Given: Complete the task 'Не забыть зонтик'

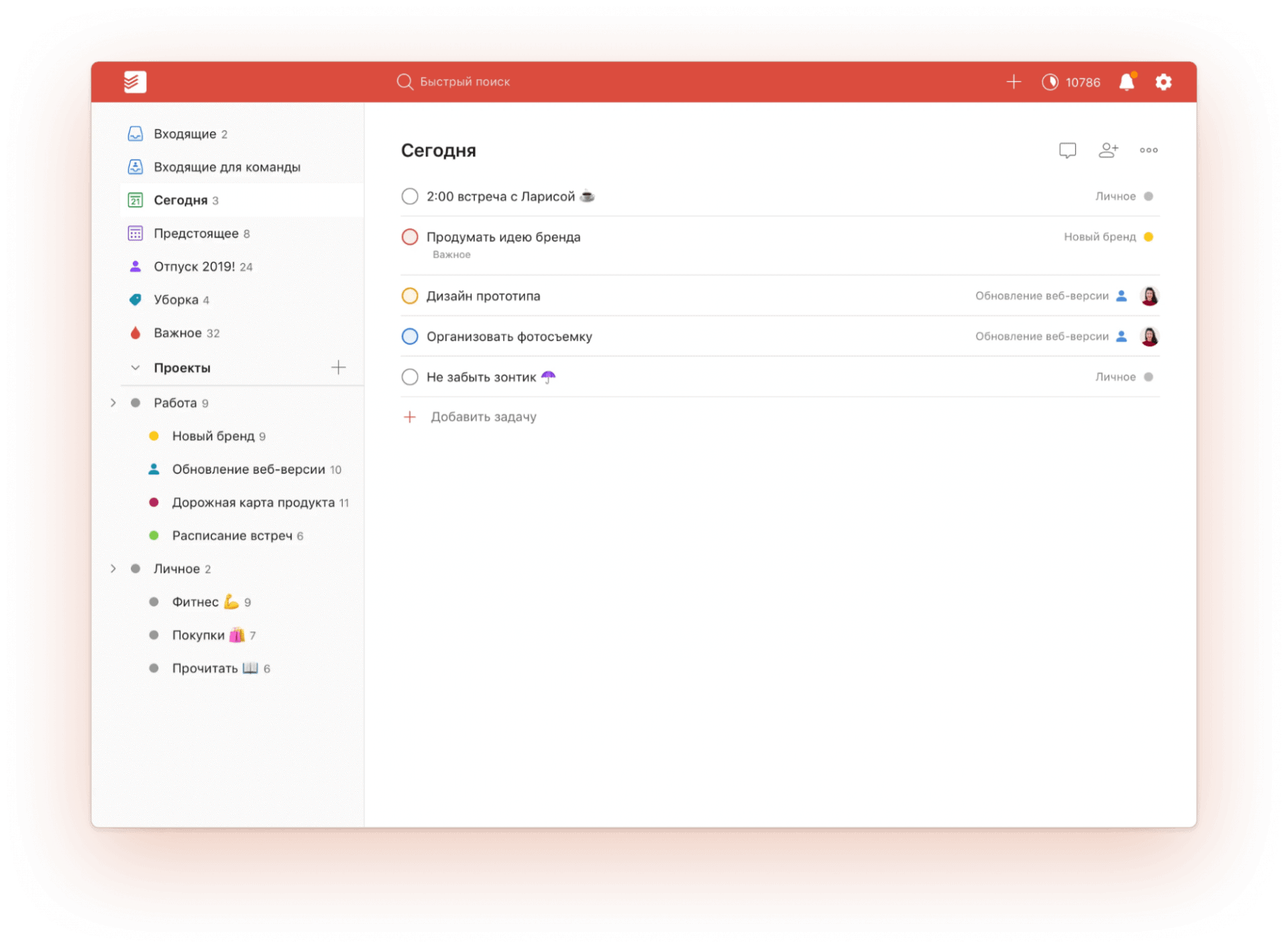Looking at the screenshot, I should (x=410, y=376).
